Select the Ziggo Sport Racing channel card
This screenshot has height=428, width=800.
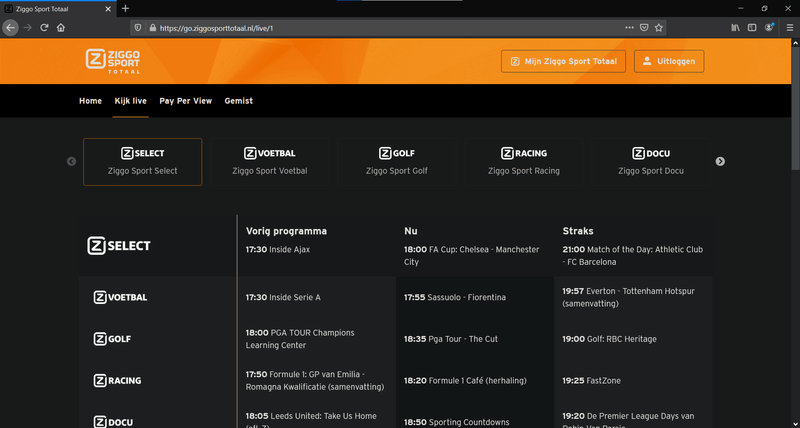click(523, 162)
